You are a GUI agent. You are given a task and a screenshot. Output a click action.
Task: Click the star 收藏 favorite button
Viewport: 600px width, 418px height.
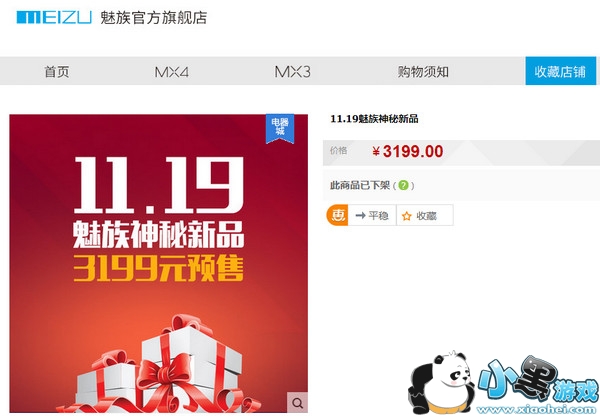425,216
